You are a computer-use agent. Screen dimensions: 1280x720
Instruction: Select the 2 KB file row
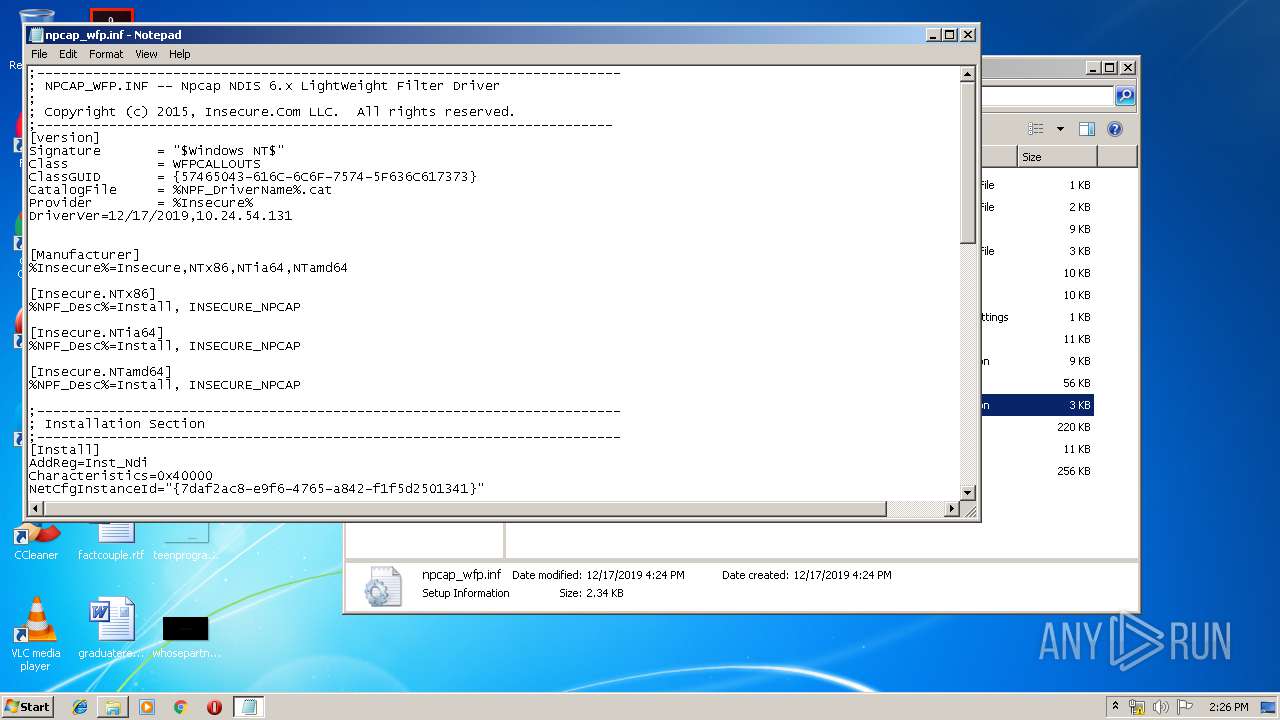coord(1037,207)
